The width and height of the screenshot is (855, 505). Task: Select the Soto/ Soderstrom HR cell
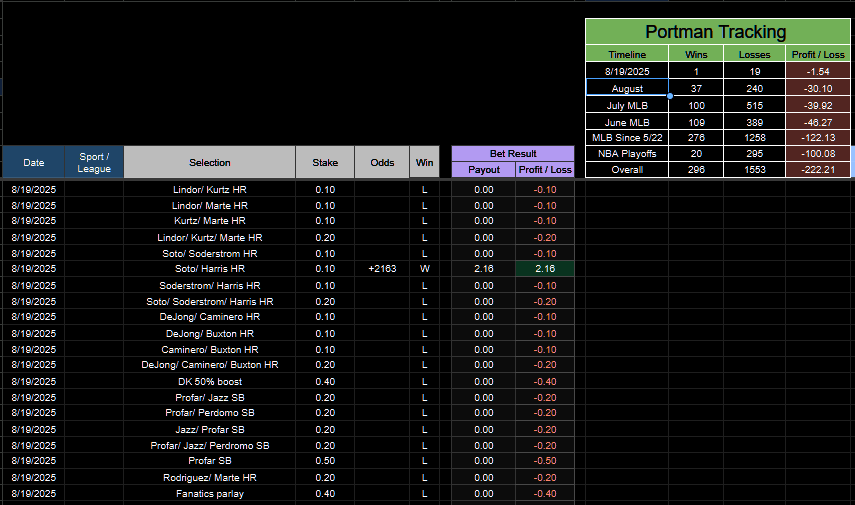tap(209, 253)
